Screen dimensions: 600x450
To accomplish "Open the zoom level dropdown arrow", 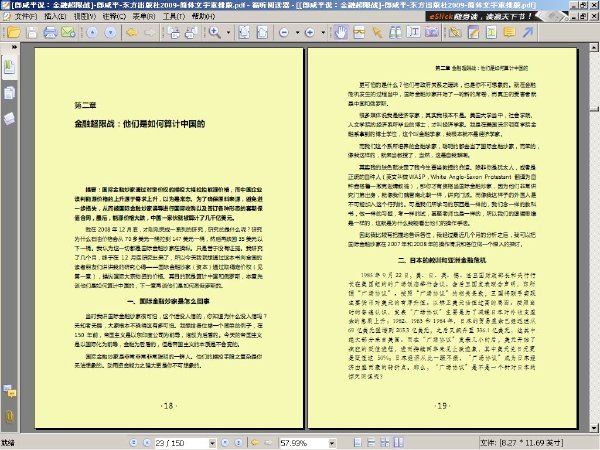I will (x=332, y=443).
